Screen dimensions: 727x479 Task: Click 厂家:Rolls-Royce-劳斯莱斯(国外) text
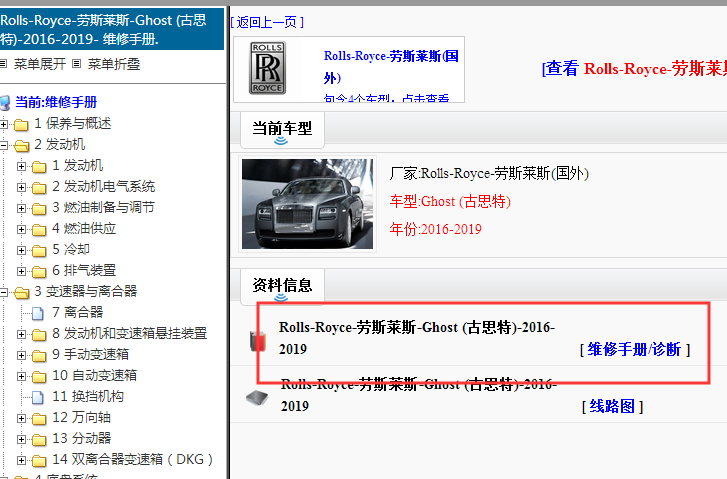coord(489,173)
